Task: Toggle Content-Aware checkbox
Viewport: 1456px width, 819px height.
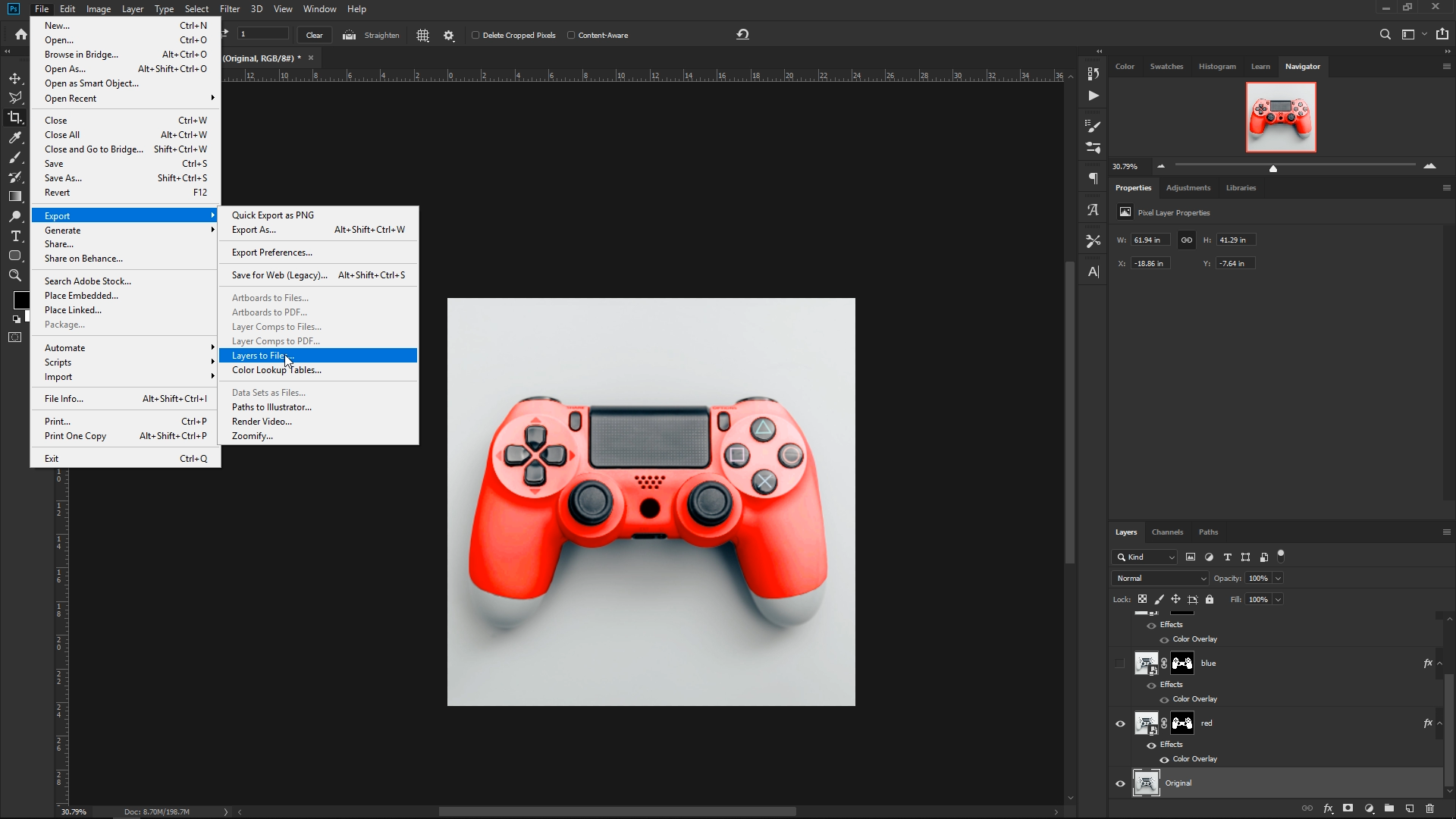Action: click(571, 35)
